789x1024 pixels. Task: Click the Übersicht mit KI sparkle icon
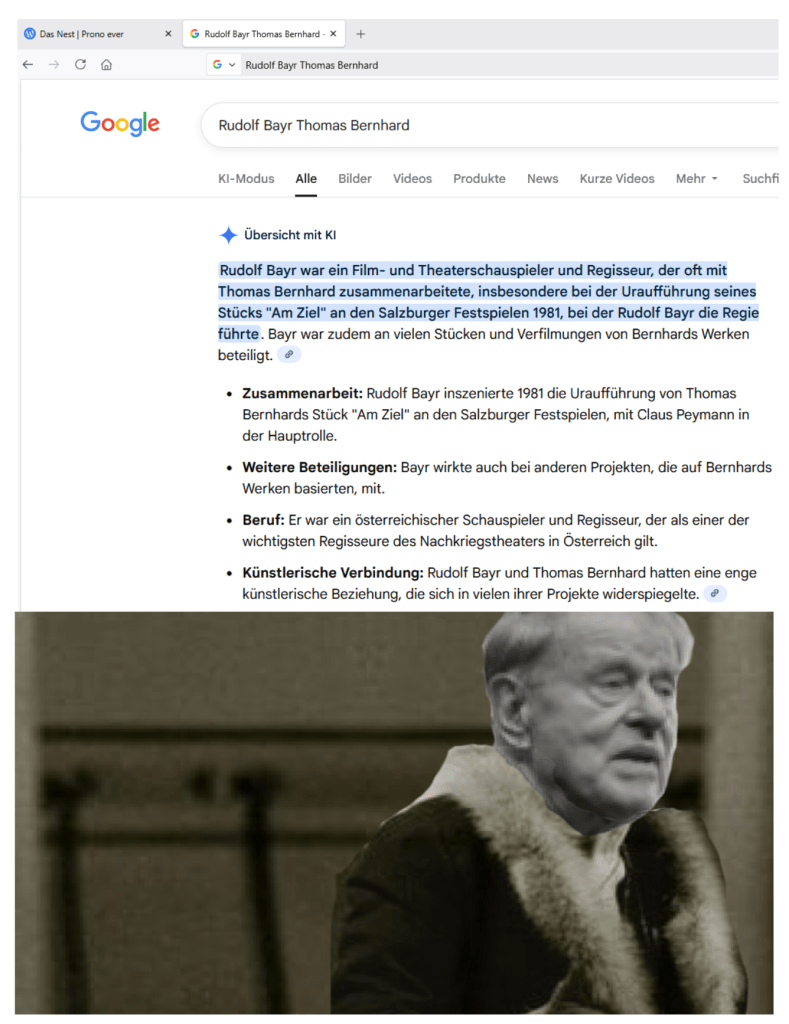[228, 235]
